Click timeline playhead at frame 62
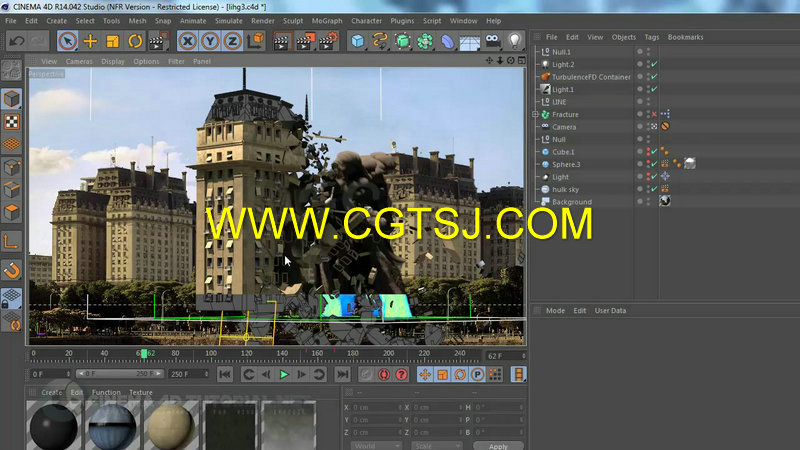Viewport: 800px width, 450px height. (144, 353)
